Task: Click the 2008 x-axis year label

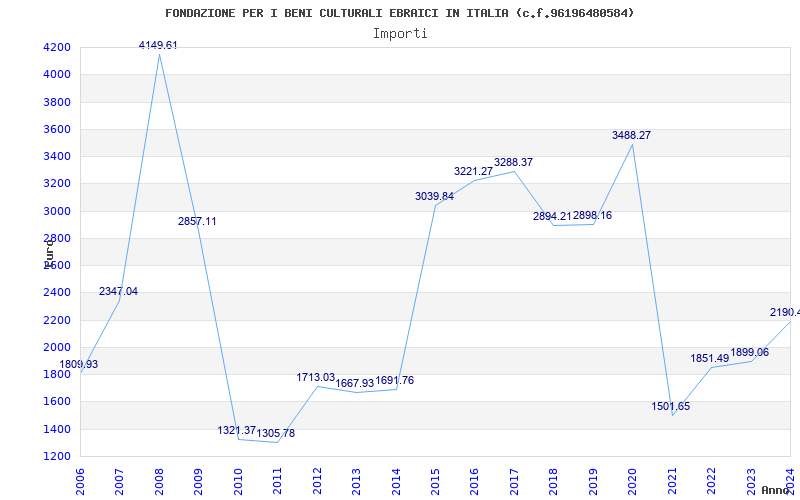Action: pos(159,481)
